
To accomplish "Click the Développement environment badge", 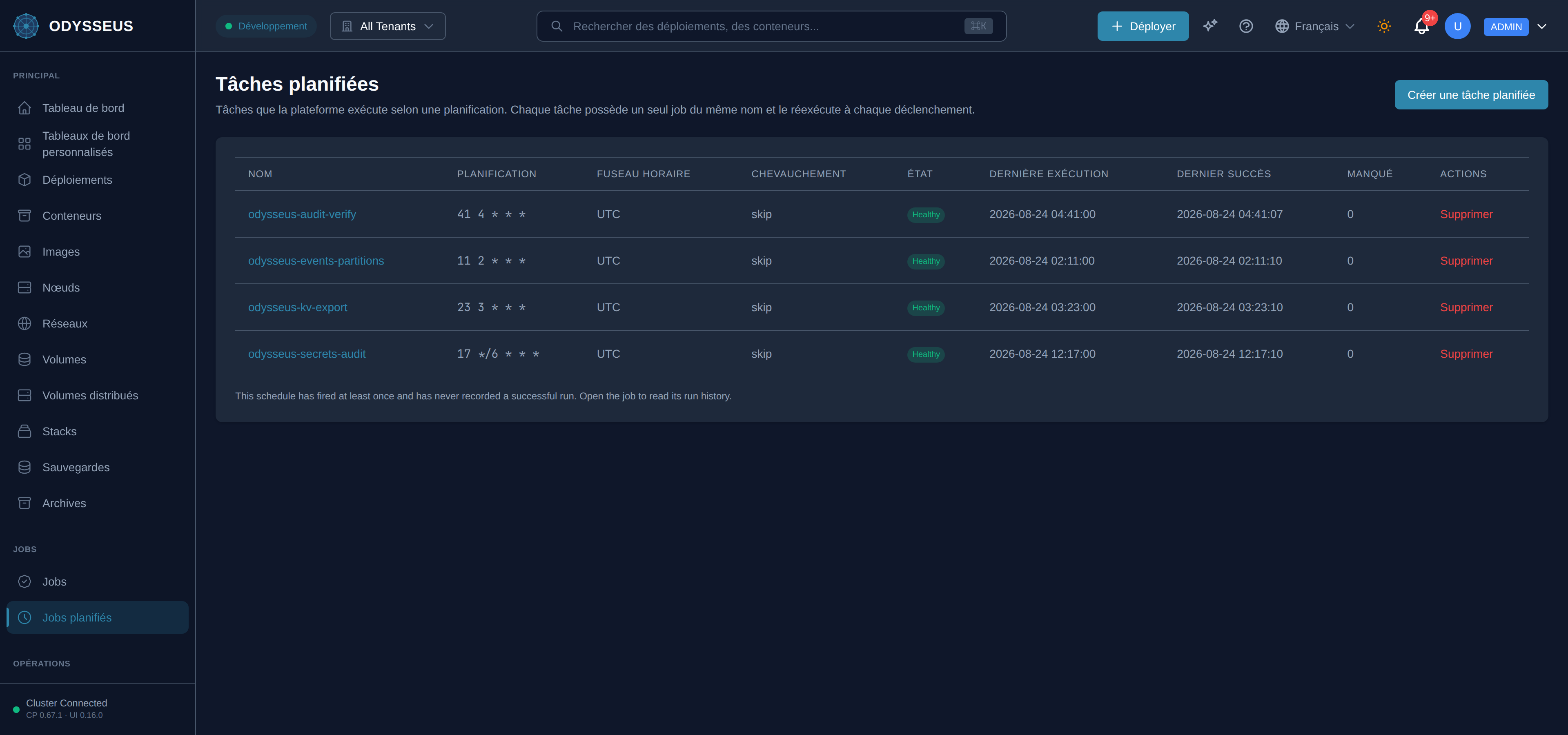I will pos(266,26).
